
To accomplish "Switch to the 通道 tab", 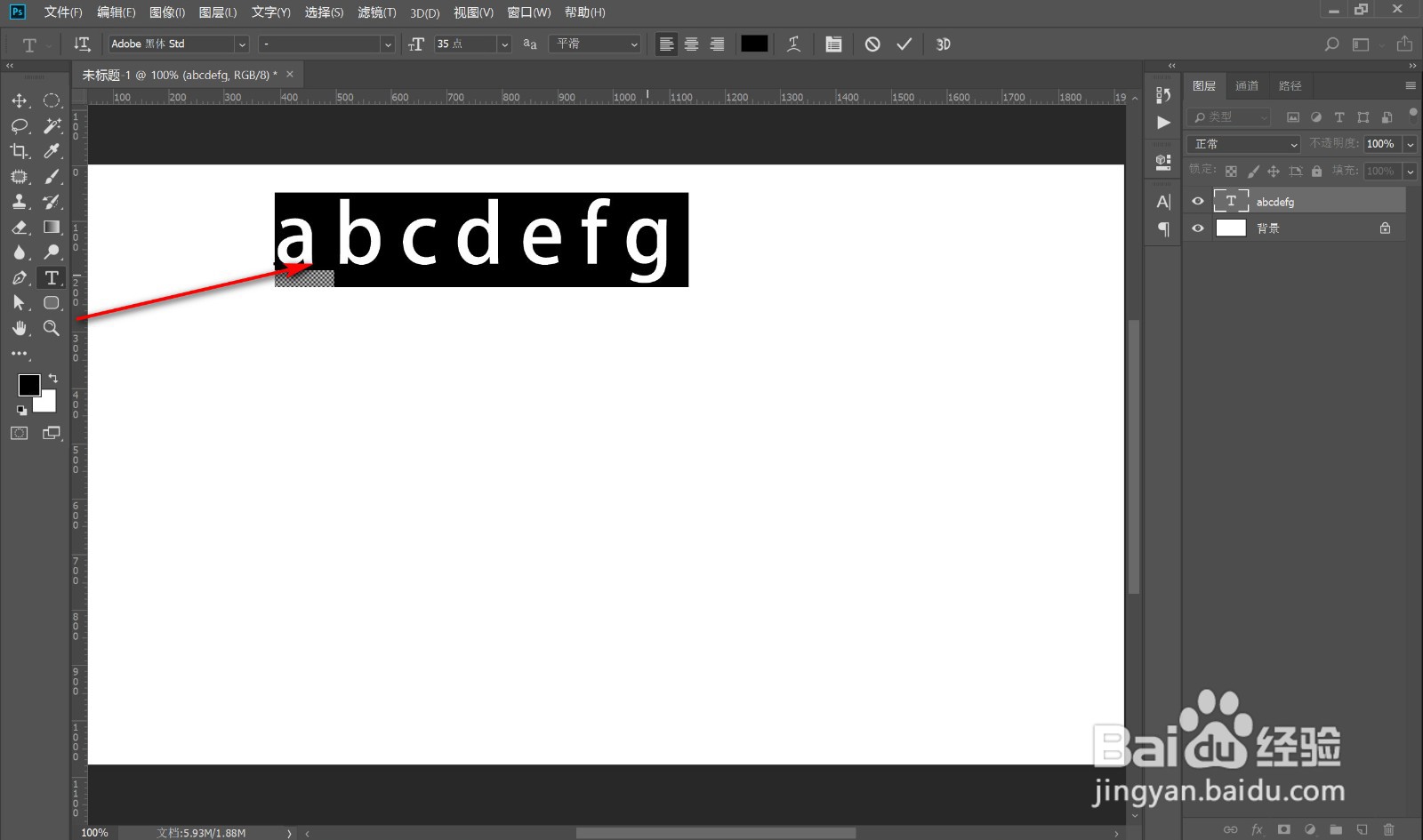I will (1247, 85).
